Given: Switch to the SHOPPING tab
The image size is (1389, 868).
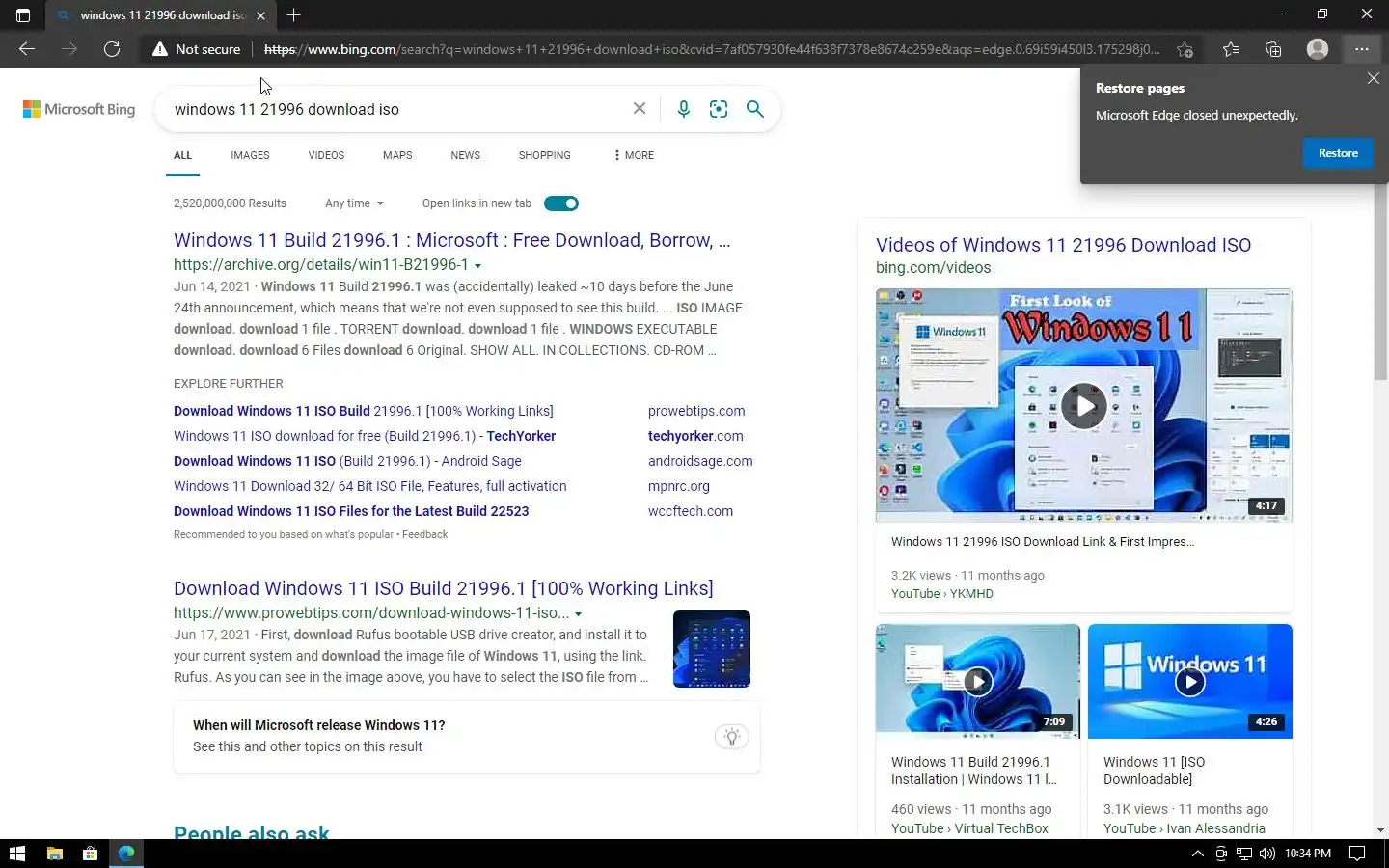Looking at the screenshot, I should (x=544, y=155).
